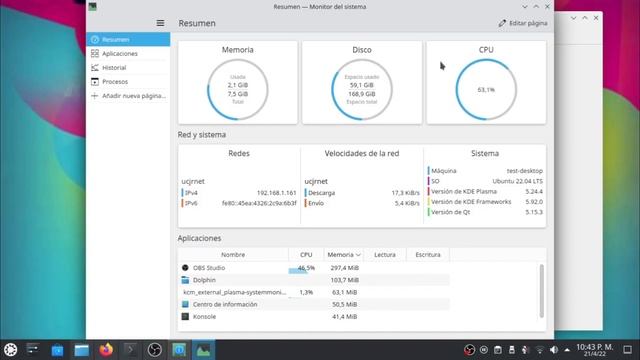The width and height of the screenshot is (640, 360).
Task: Click the Máquina value test-desktop
Action: (524, 171)
